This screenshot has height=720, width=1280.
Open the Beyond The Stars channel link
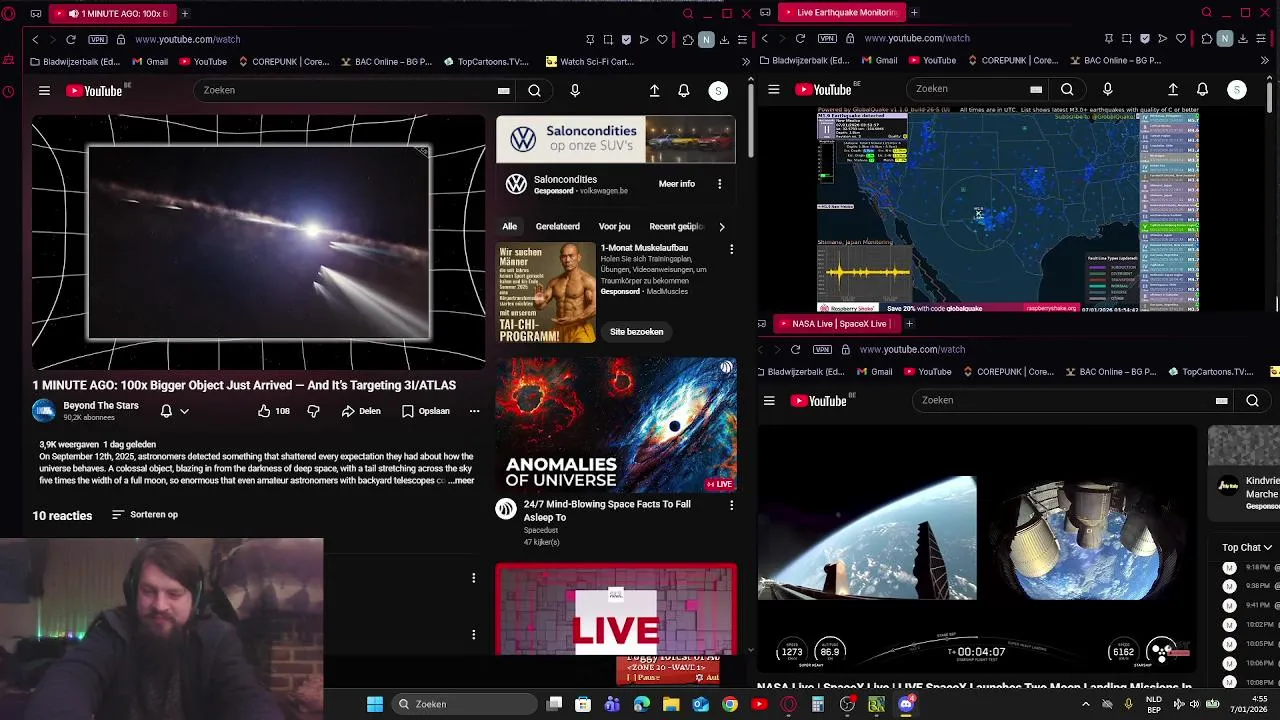[x=101, y=406]
